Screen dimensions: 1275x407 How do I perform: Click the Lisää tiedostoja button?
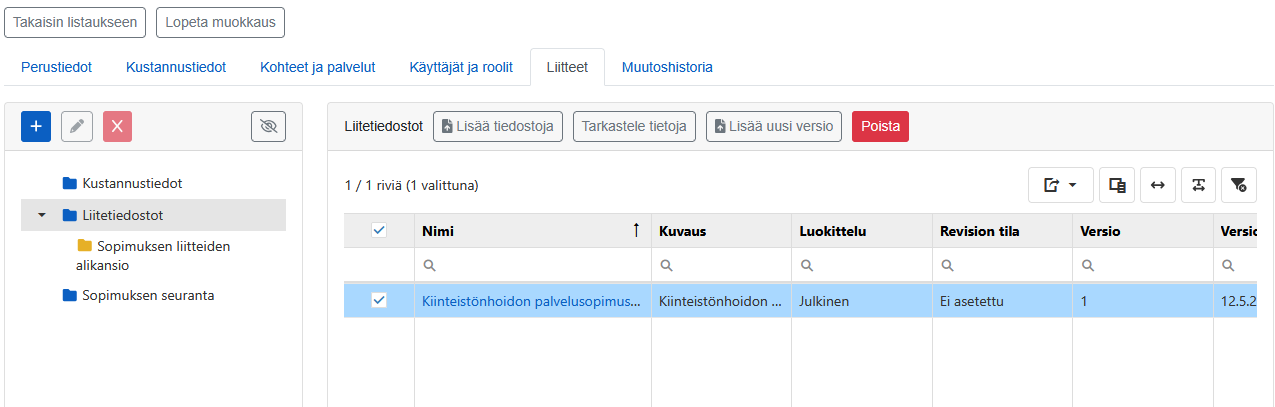[498, 126]
